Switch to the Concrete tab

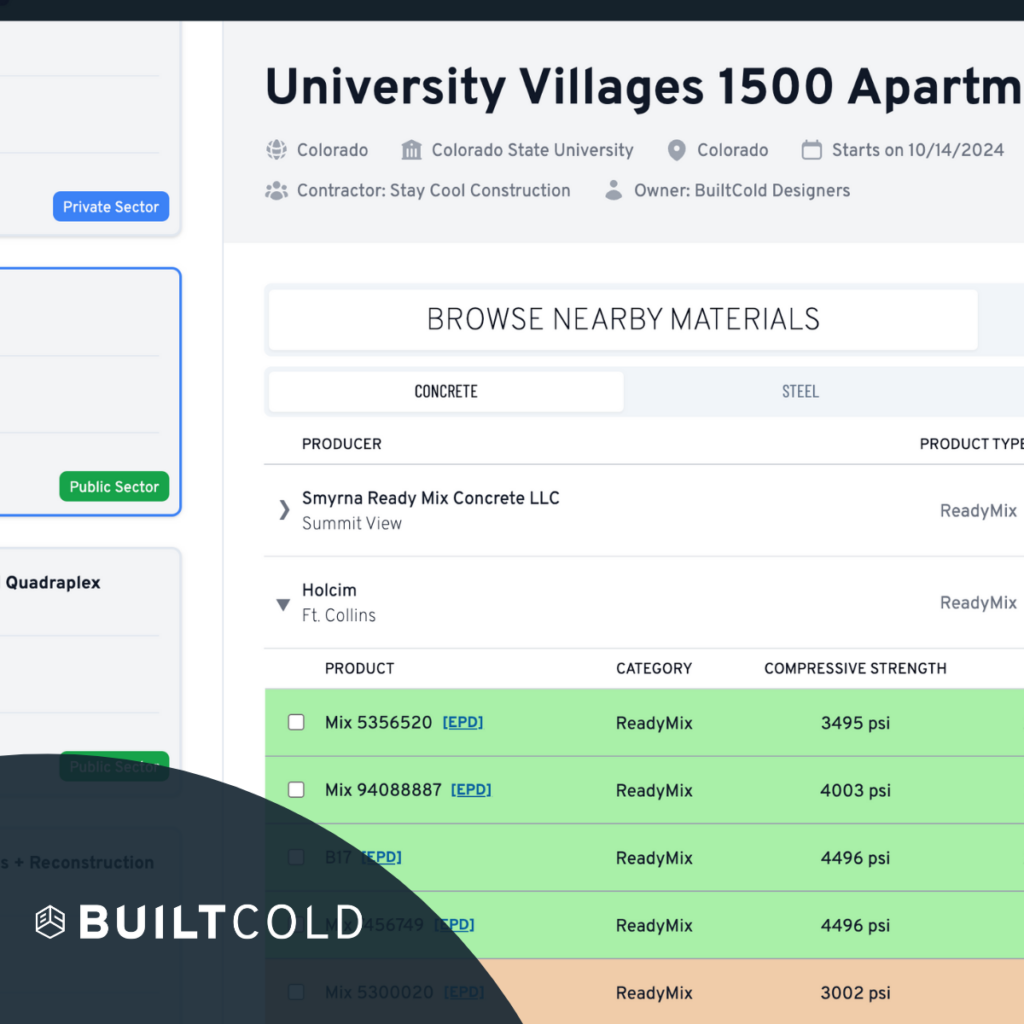446,391
